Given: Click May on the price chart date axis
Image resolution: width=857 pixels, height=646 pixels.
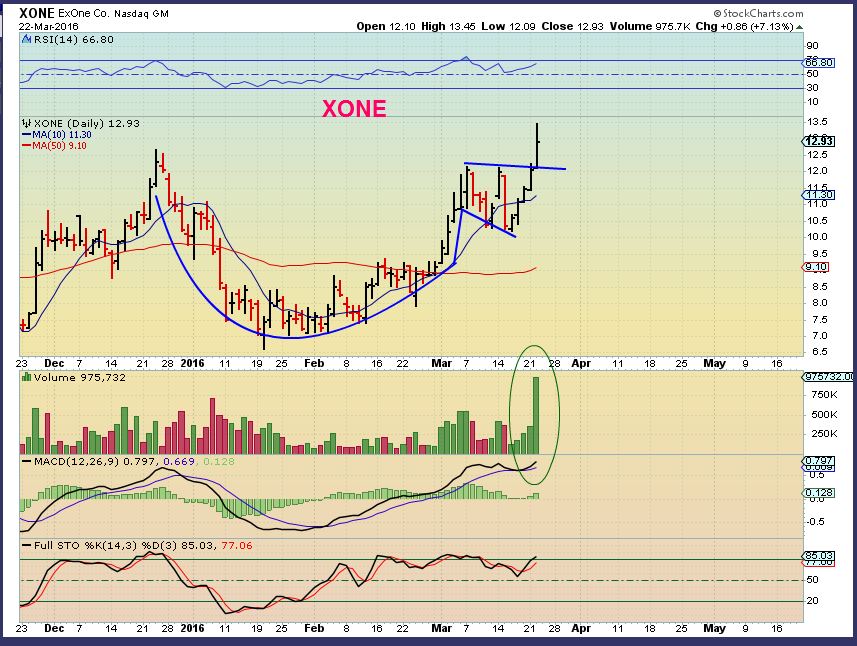Looking at the screenshot, I should (x=714, y=363).
